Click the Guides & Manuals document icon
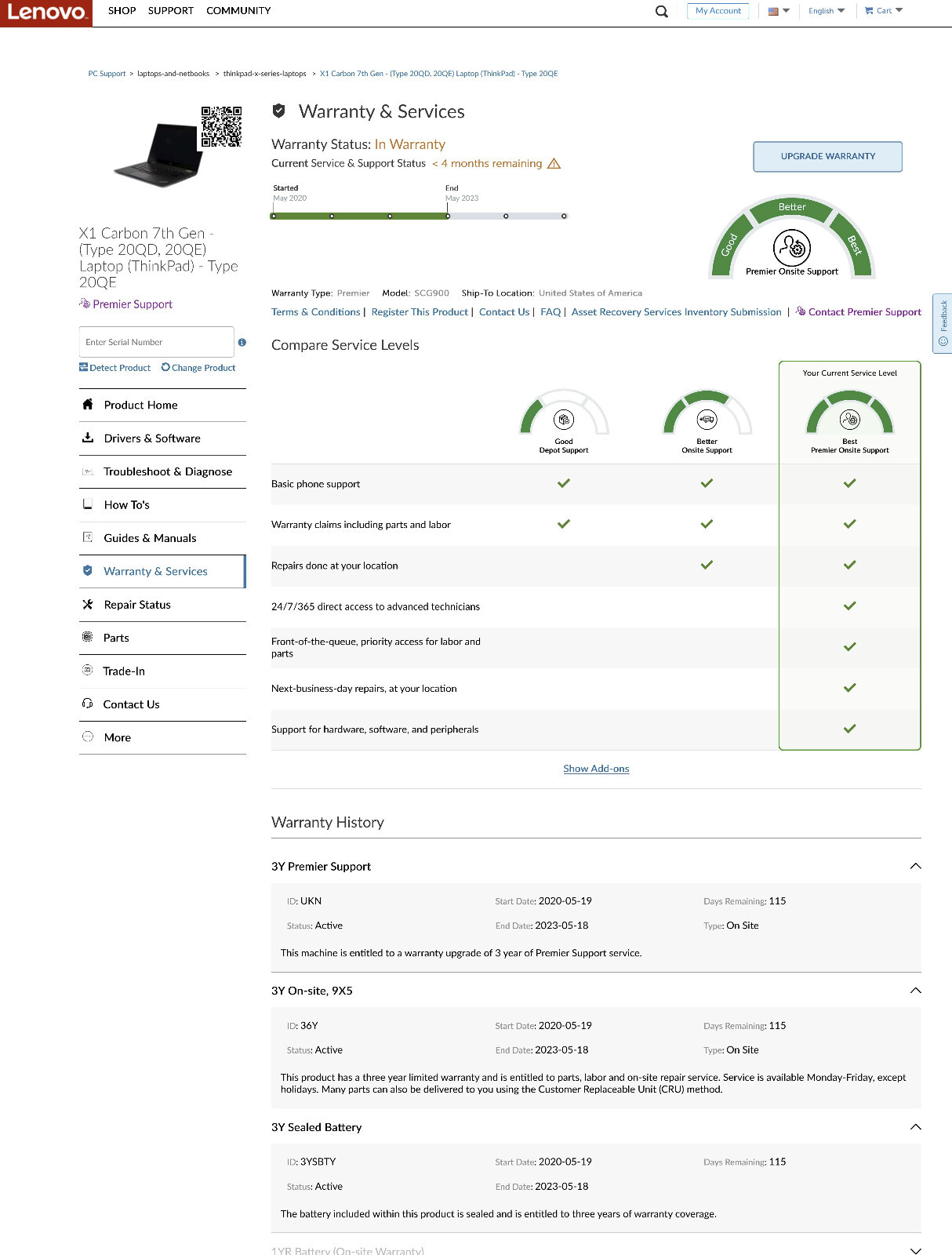Viewport: 952px width, 1255px height. coord(88,537)
